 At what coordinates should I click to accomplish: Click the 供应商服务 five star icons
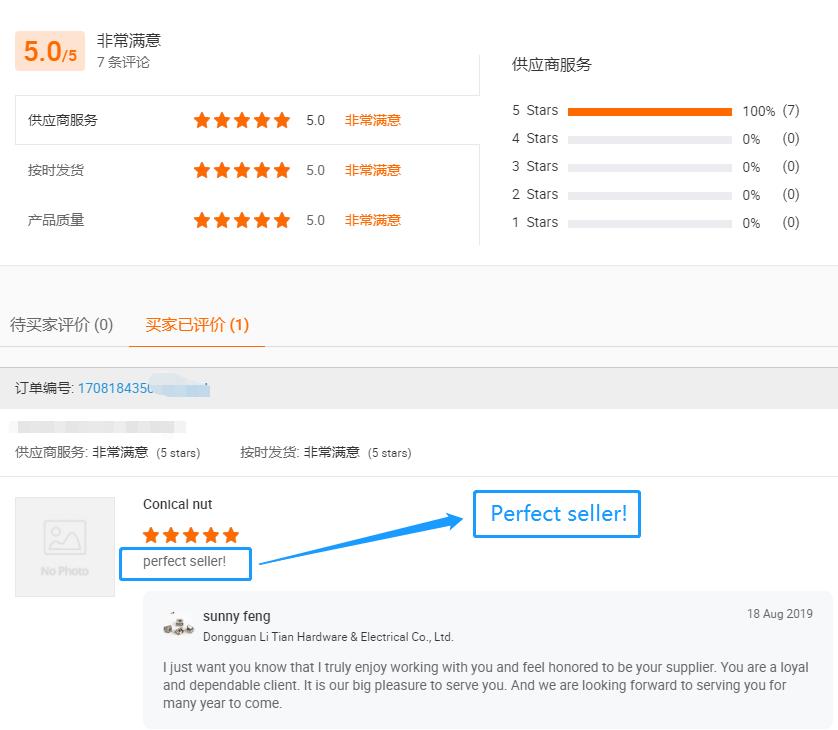[x=242, y=120]
